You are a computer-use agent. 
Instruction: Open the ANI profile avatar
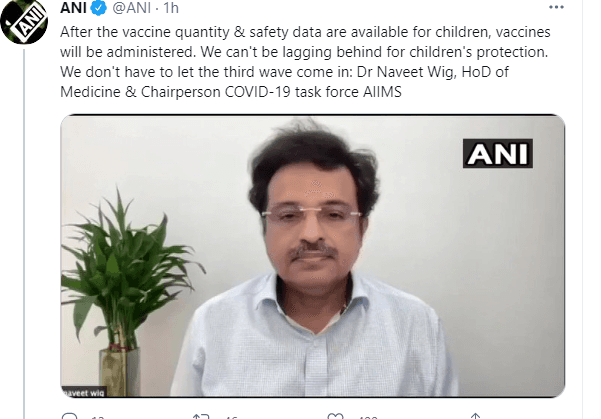[x=24, y=20]
